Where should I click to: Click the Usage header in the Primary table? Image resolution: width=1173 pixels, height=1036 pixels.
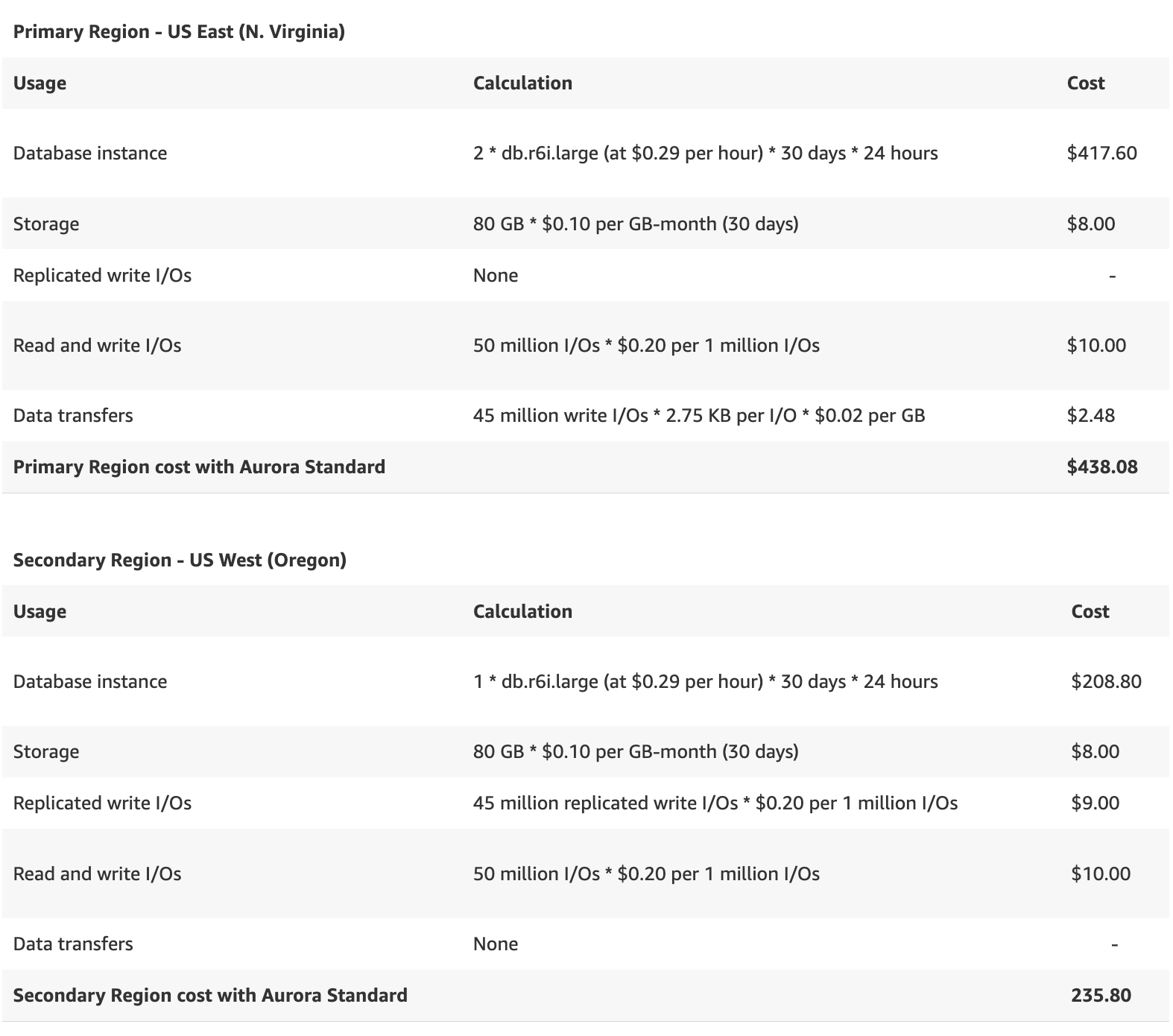coord(39,83)
